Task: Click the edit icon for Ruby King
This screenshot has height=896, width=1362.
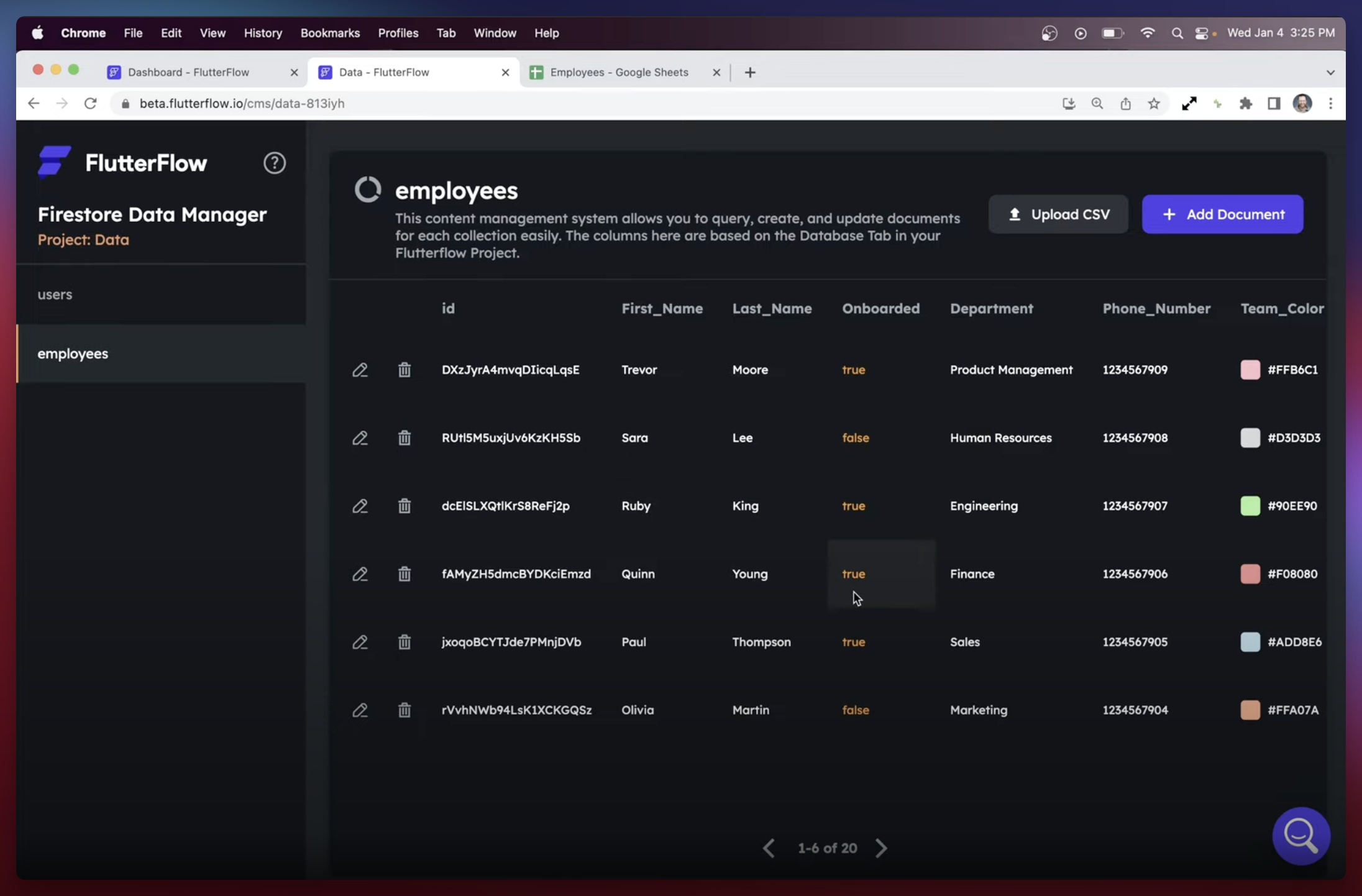Action: (x=359, y=506)
